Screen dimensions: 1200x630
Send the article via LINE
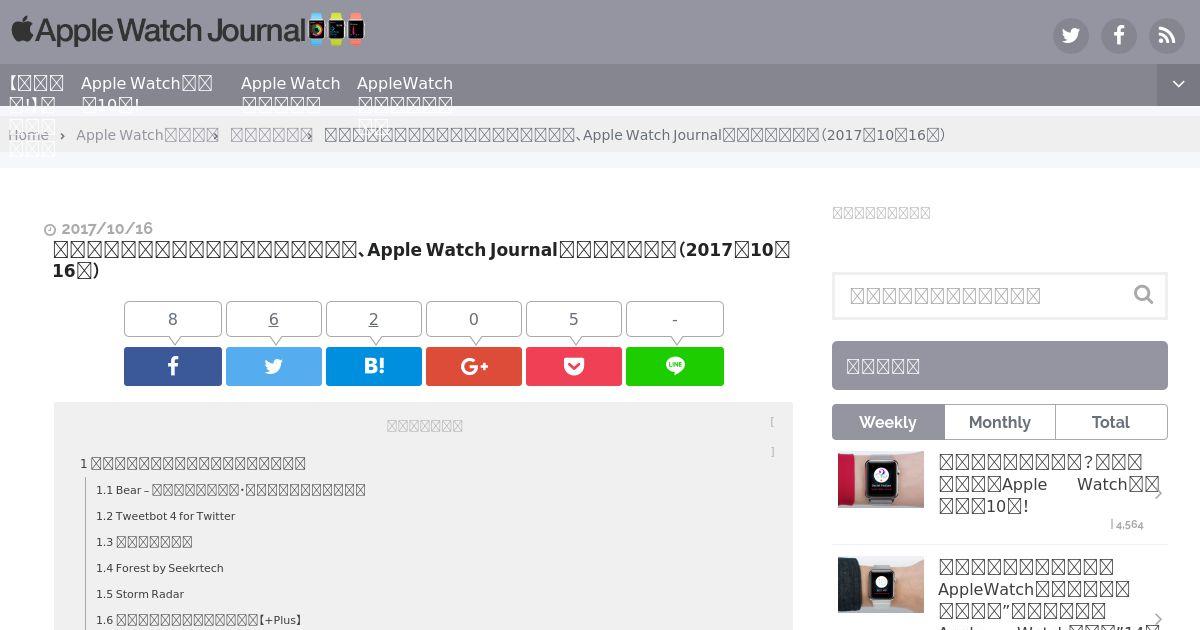[x=675, y=366]
